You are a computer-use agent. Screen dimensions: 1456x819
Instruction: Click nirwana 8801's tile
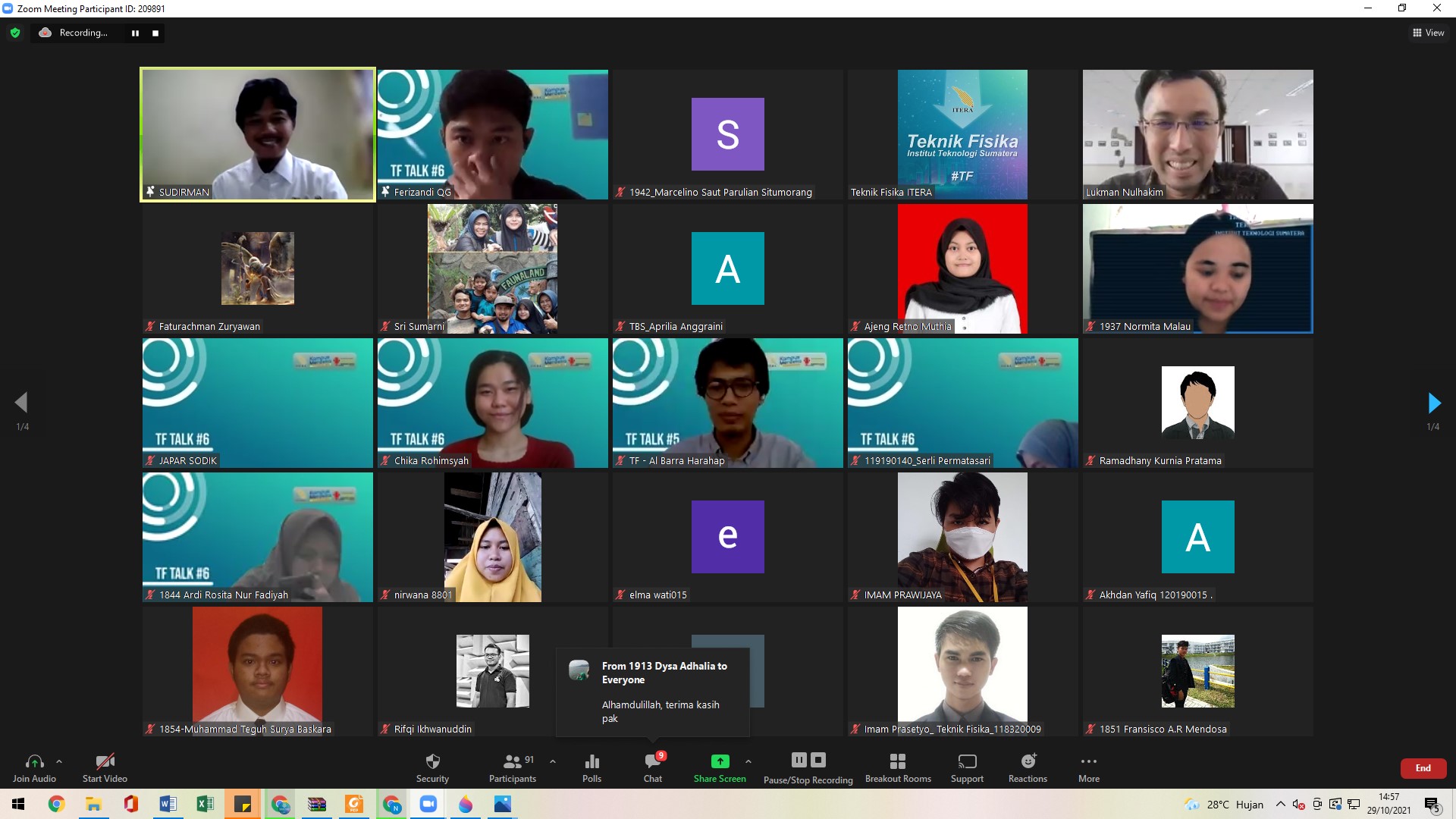(493, 537)
